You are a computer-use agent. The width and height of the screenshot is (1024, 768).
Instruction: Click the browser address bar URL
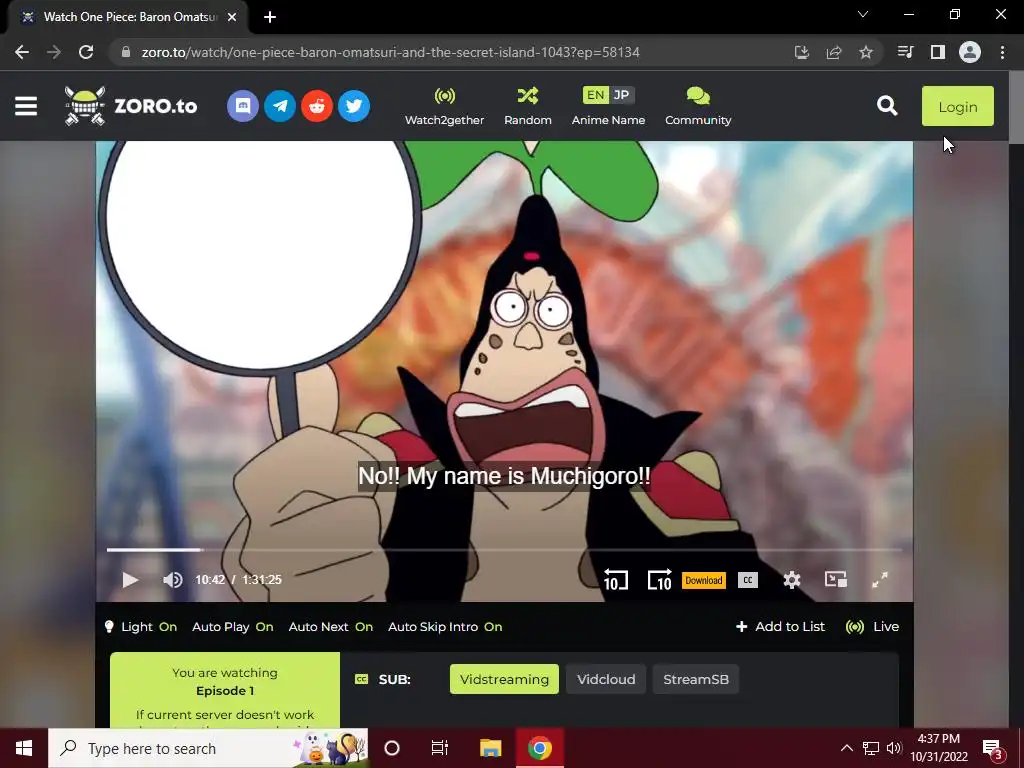click(391, 52)
